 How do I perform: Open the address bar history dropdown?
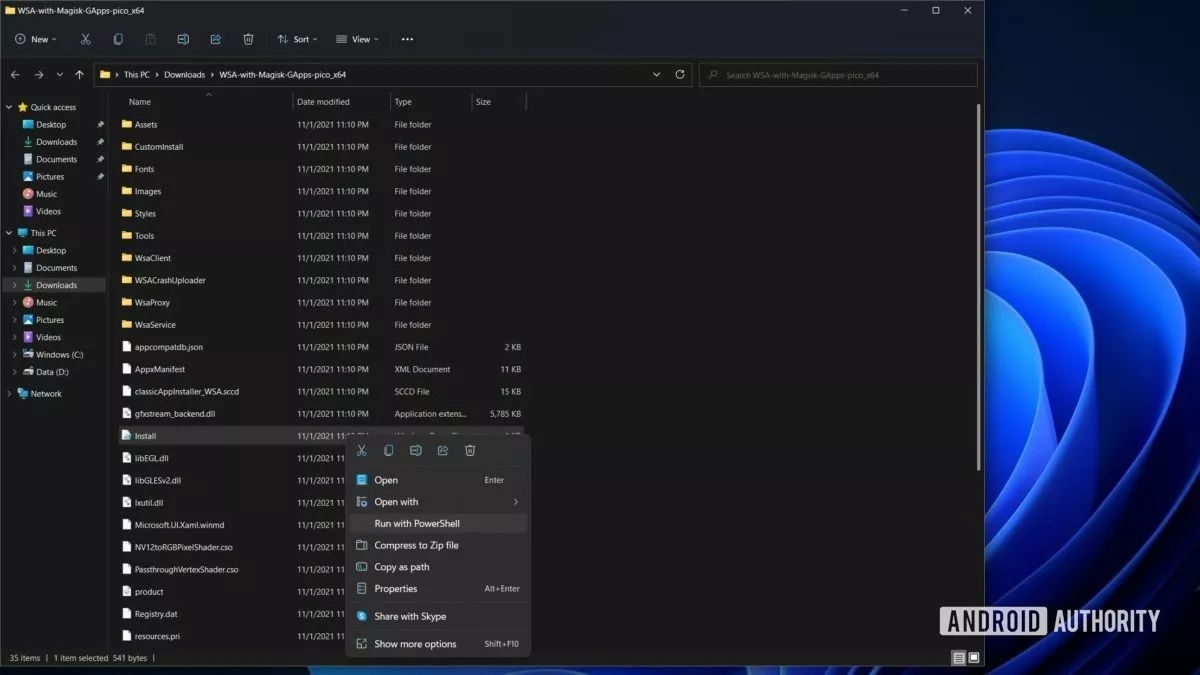click(x=656, y=74)
